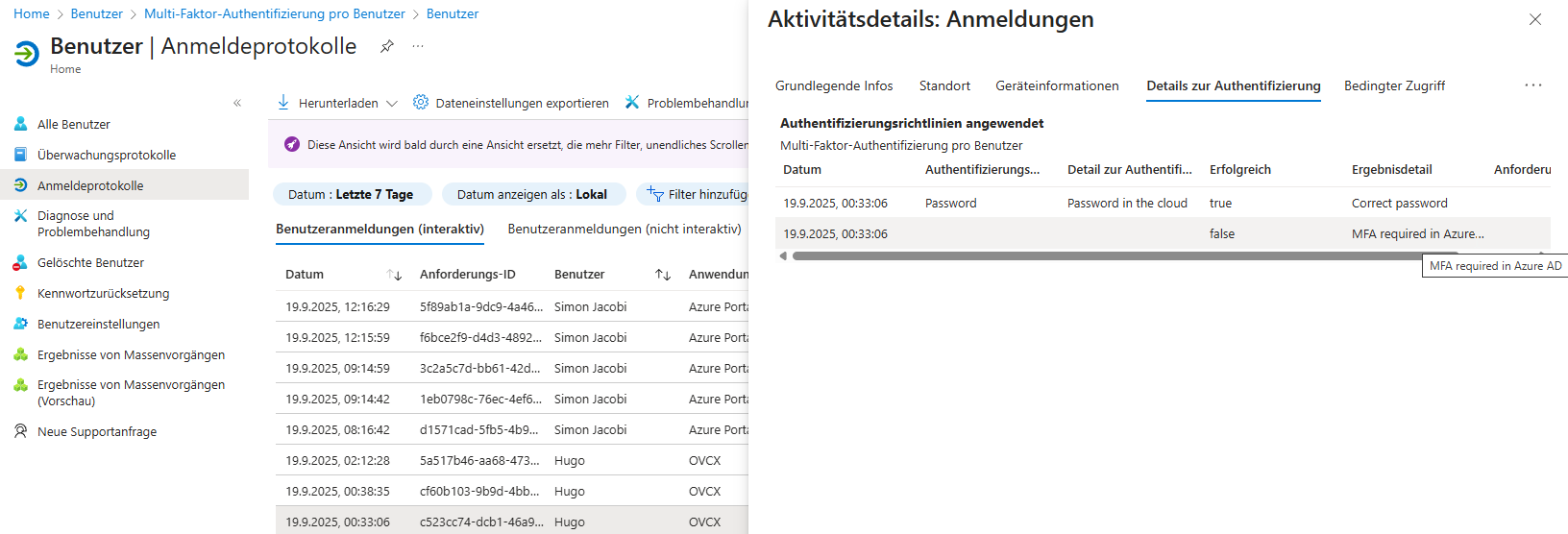Select the Gelöschte Benutzer icon
The height and width of the screenshot is (534, 1568).
click(x=20, y=262)
